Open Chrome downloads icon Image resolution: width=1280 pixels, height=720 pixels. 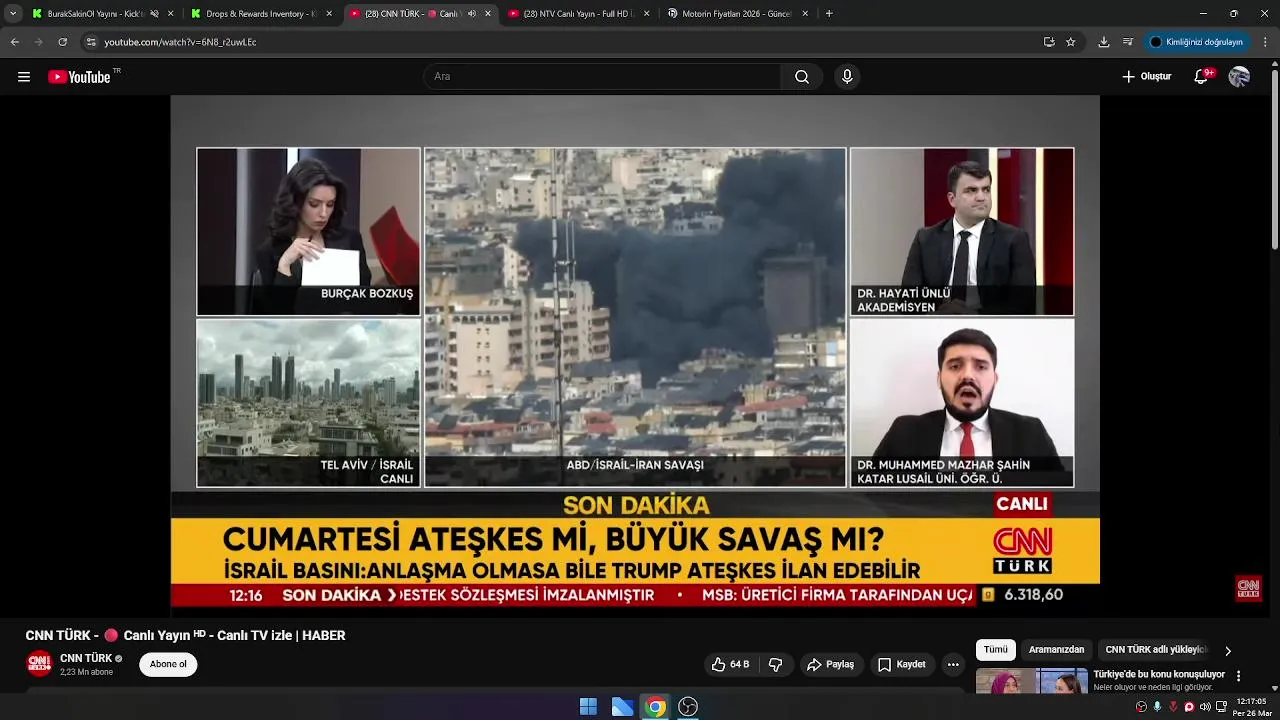tap(1104, 42)
